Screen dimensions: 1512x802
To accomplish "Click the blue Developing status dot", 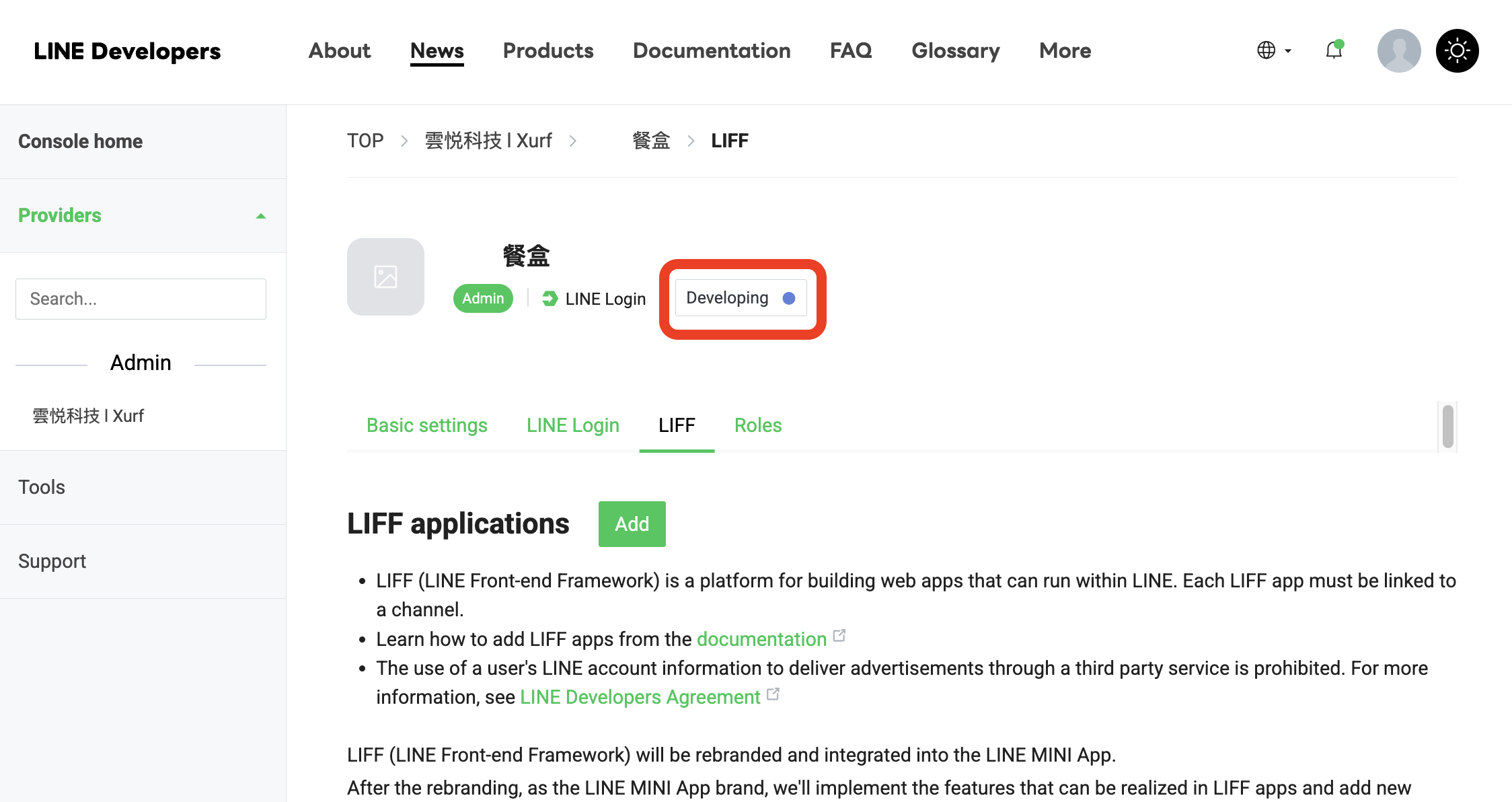I will (789, 298).
